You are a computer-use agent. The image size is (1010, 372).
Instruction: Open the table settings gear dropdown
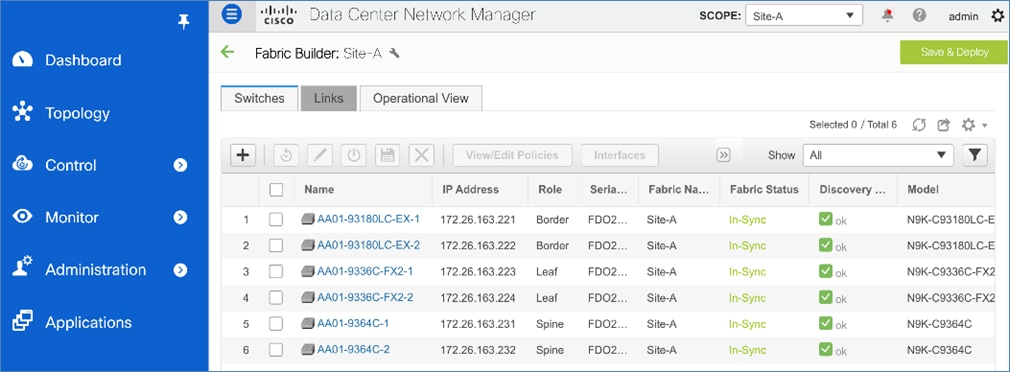coord(973,125)
